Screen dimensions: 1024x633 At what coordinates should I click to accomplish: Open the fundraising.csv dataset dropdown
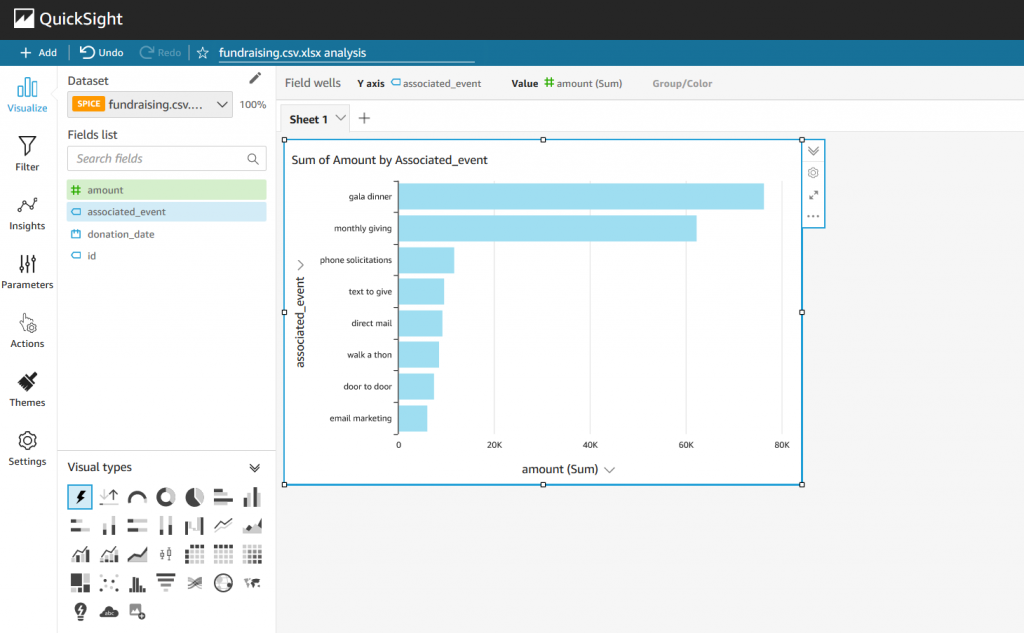click(x=150, y=105)
